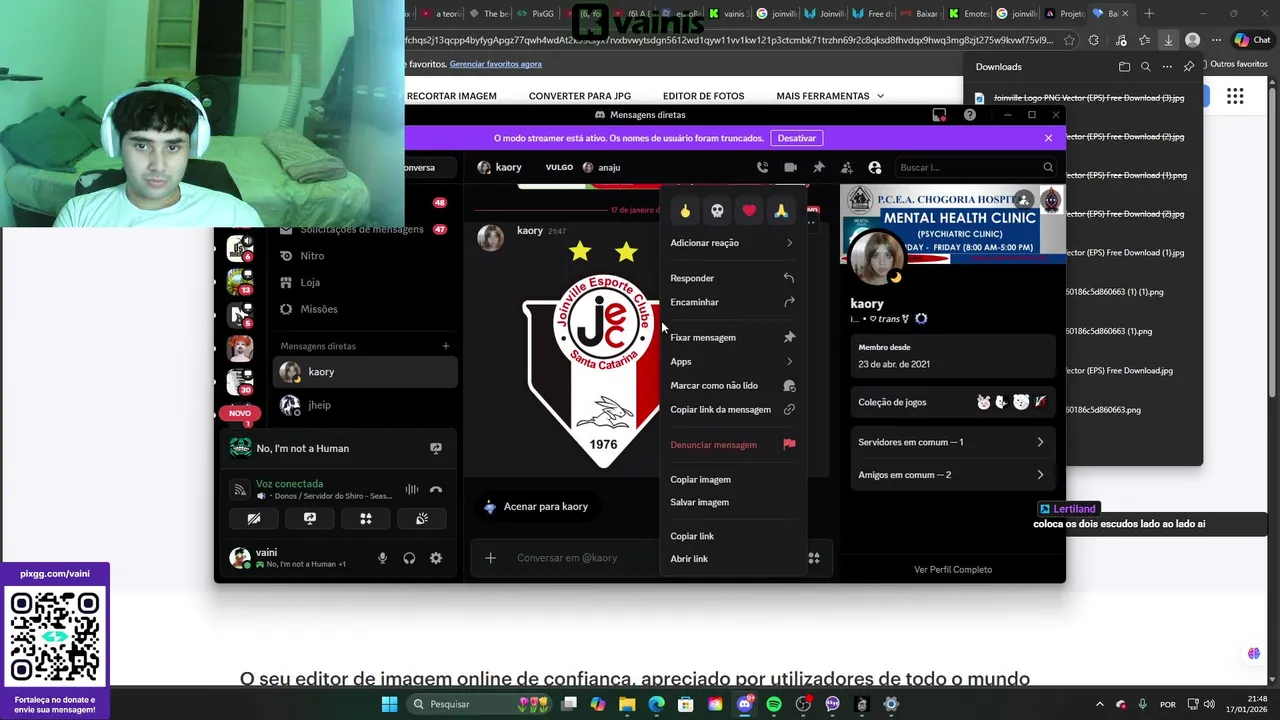Image resolution: width=1280 pixels, height=720 pixels.
Task: Select Encaminhar in context menu
Action: pos(732,302)
